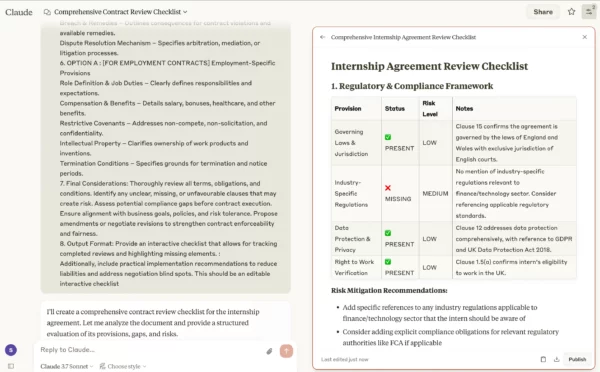This screenshot has width=600, height=372.
Task: Open the Claude 3.7 Sonnet model selector
Action: coord(67,366)
